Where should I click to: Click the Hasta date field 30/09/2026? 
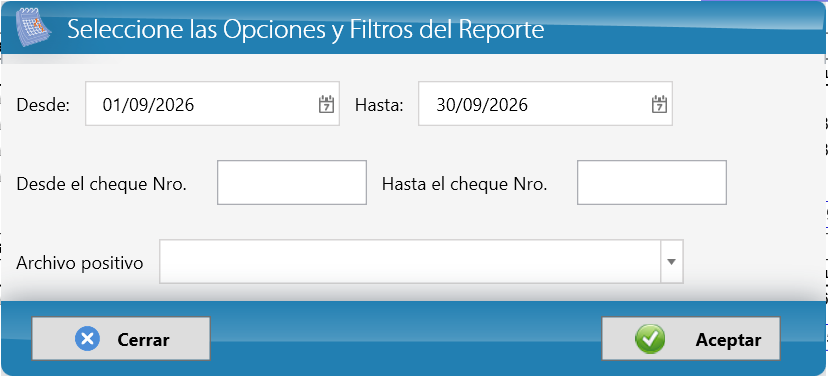point(545,103)
